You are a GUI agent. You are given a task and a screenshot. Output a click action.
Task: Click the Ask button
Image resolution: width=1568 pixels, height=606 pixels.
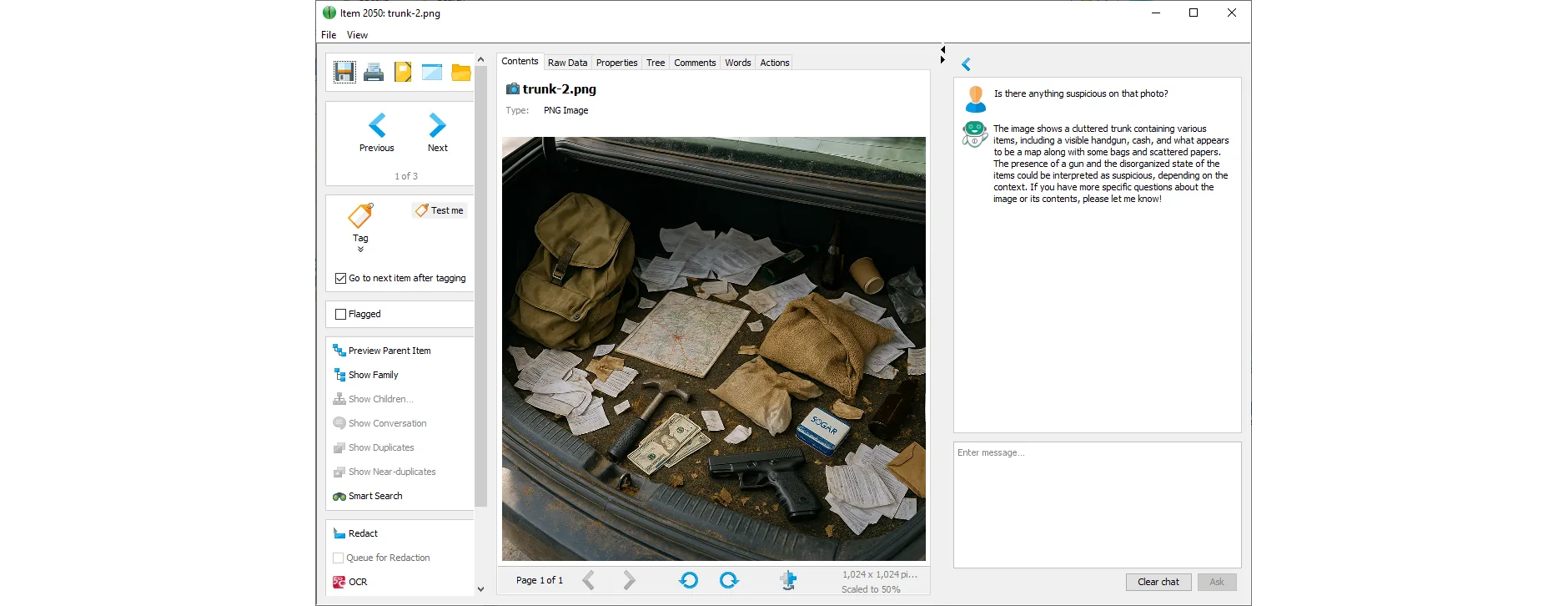1217,582
